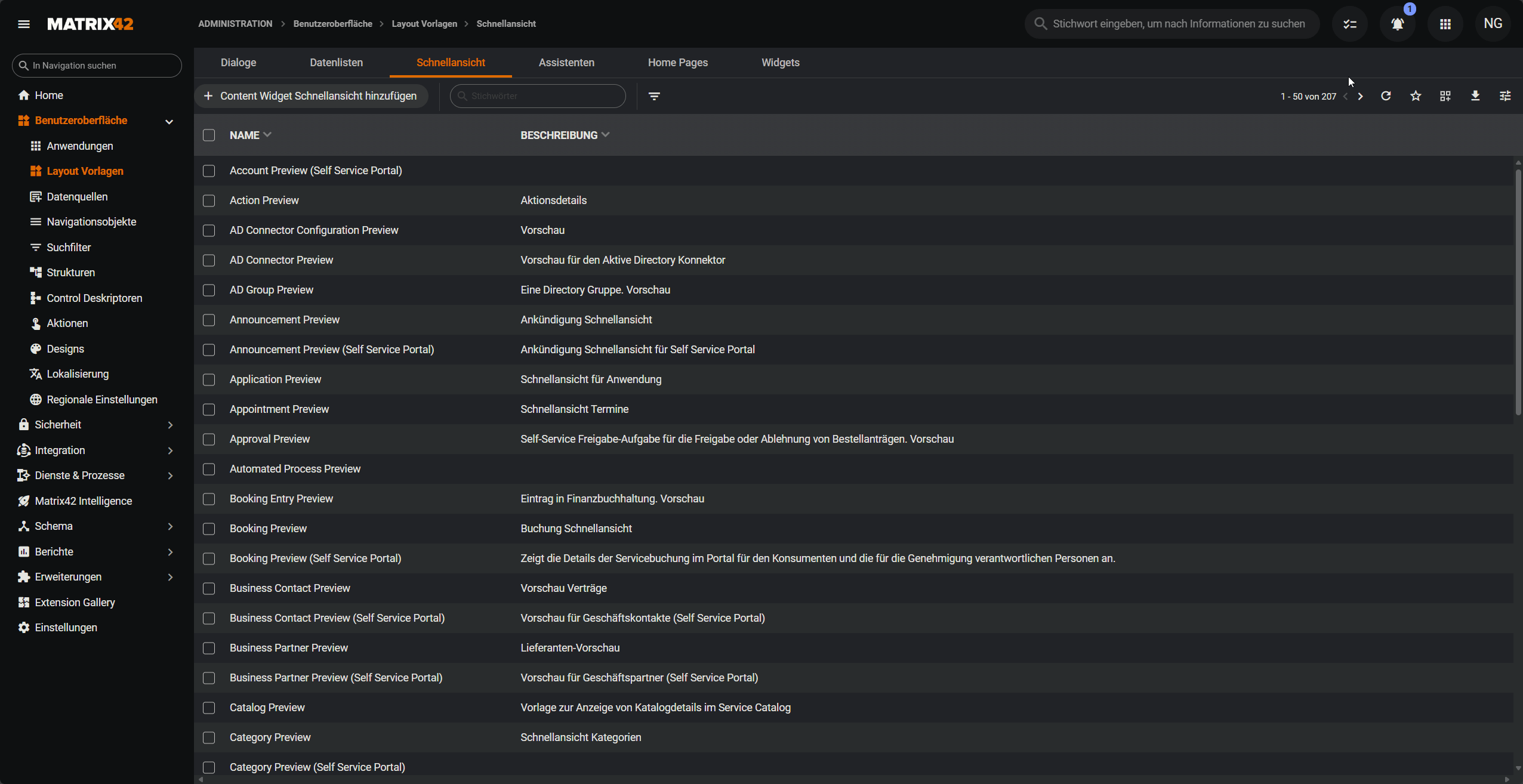Toggle the hamburger navigation menu
The image size is (1523, 784).
(24, 24)
